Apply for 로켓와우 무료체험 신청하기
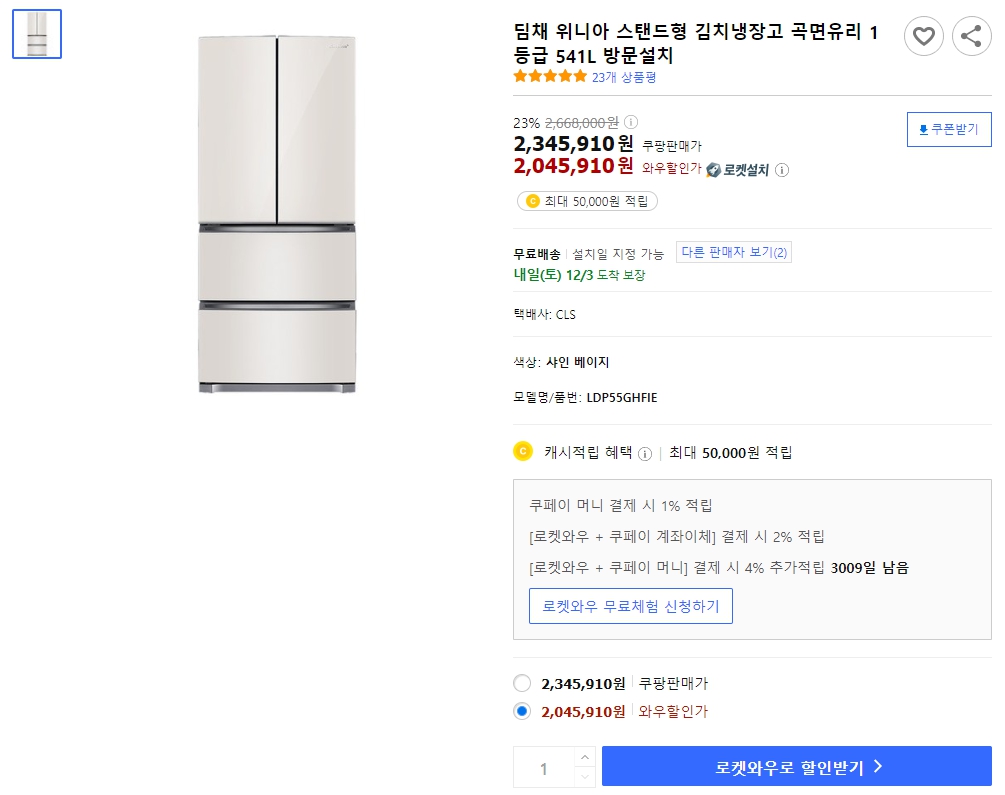 631,605
